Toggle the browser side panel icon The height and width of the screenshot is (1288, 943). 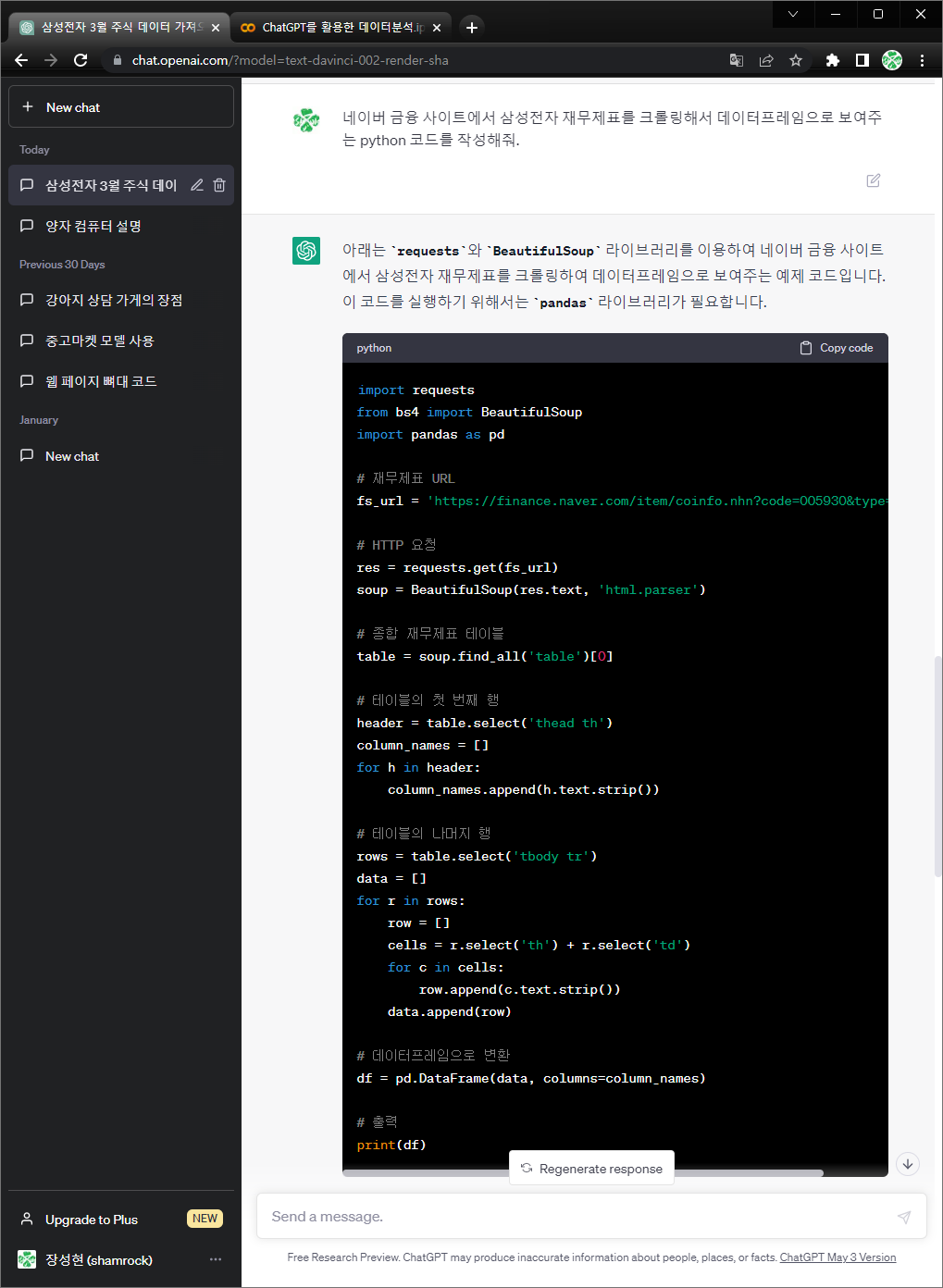862,60
